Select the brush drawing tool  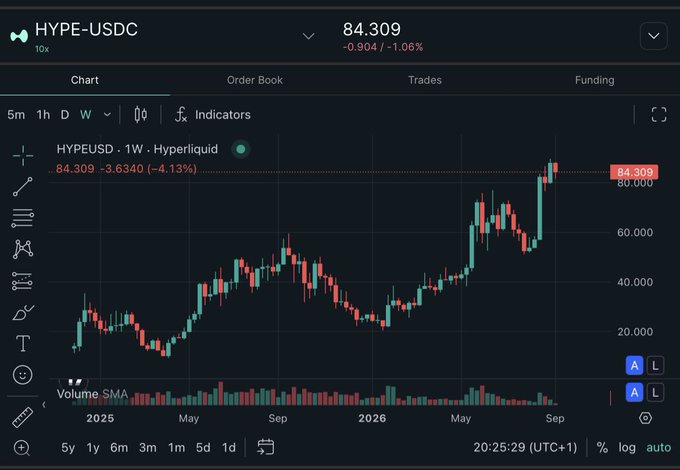point(23,313)
